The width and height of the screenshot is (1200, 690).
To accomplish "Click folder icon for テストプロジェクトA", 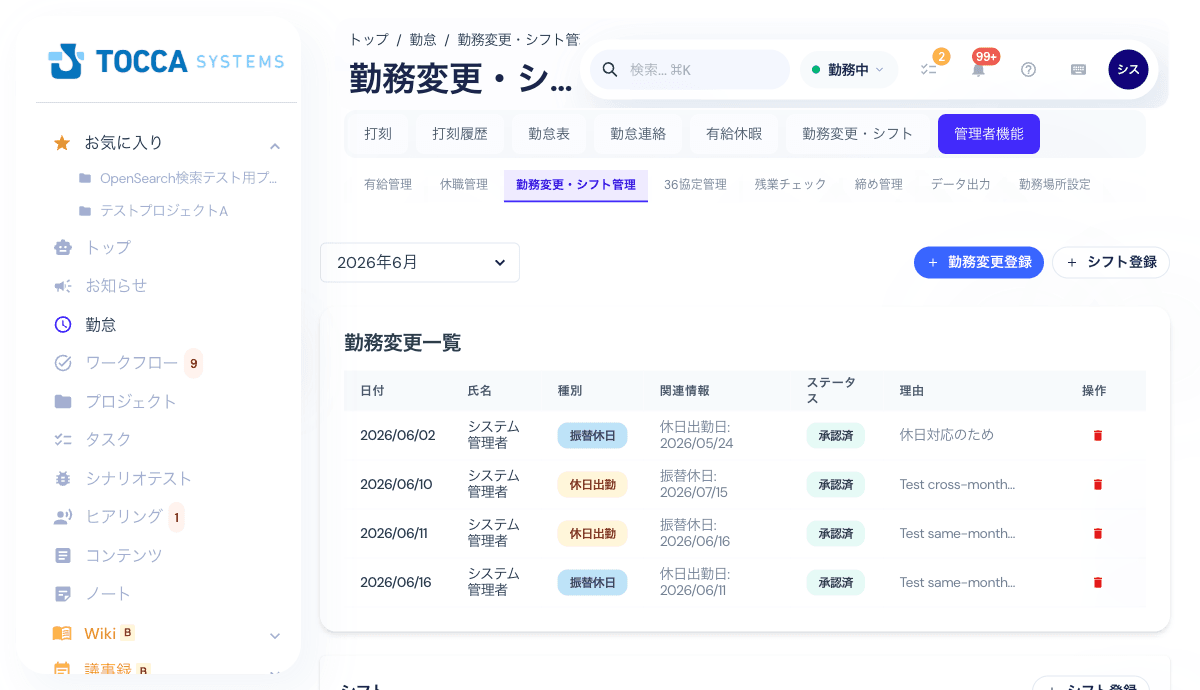I will coord(85,211).
